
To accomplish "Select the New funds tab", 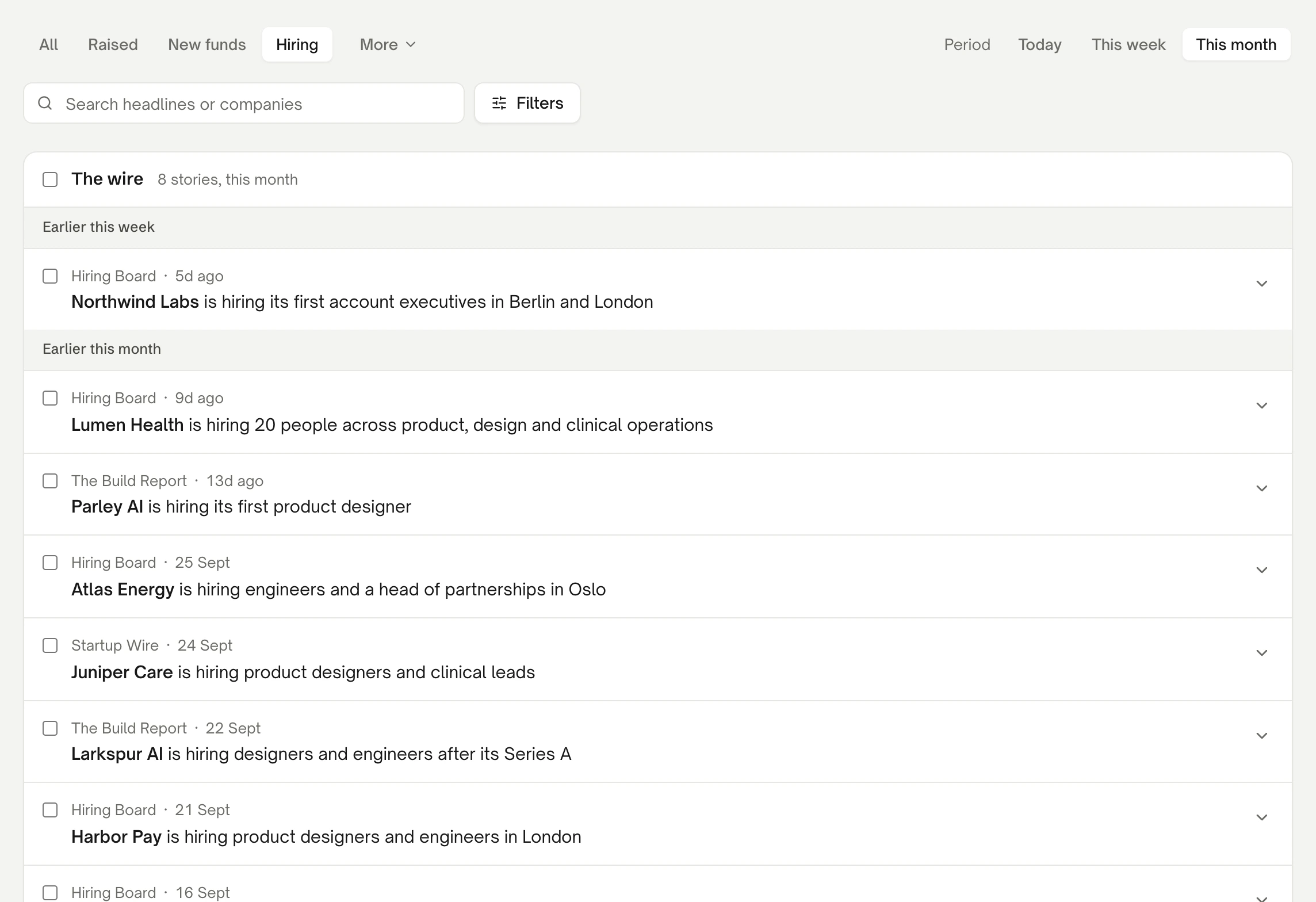I will point(207,44).
